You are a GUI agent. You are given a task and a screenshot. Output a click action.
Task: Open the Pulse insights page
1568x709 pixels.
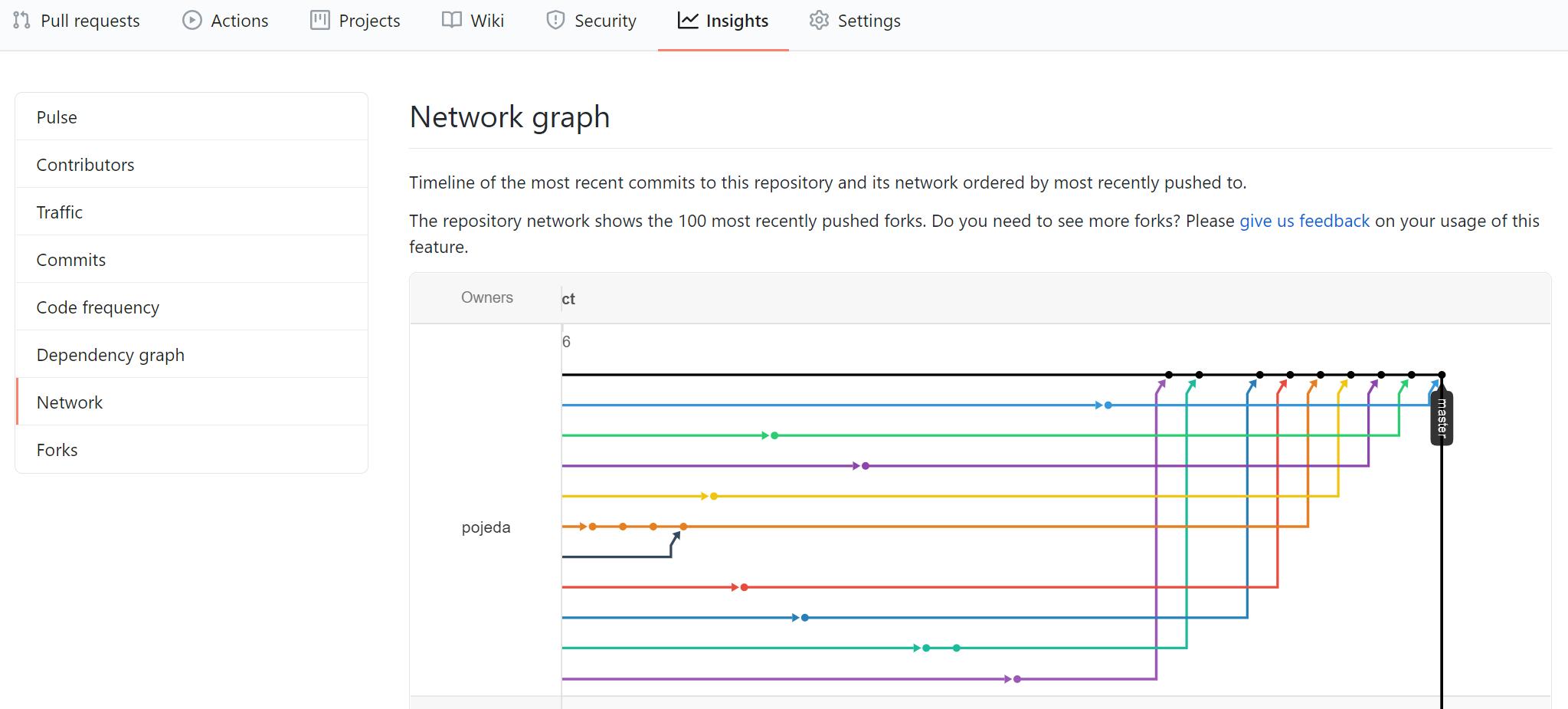coord(57,117)
